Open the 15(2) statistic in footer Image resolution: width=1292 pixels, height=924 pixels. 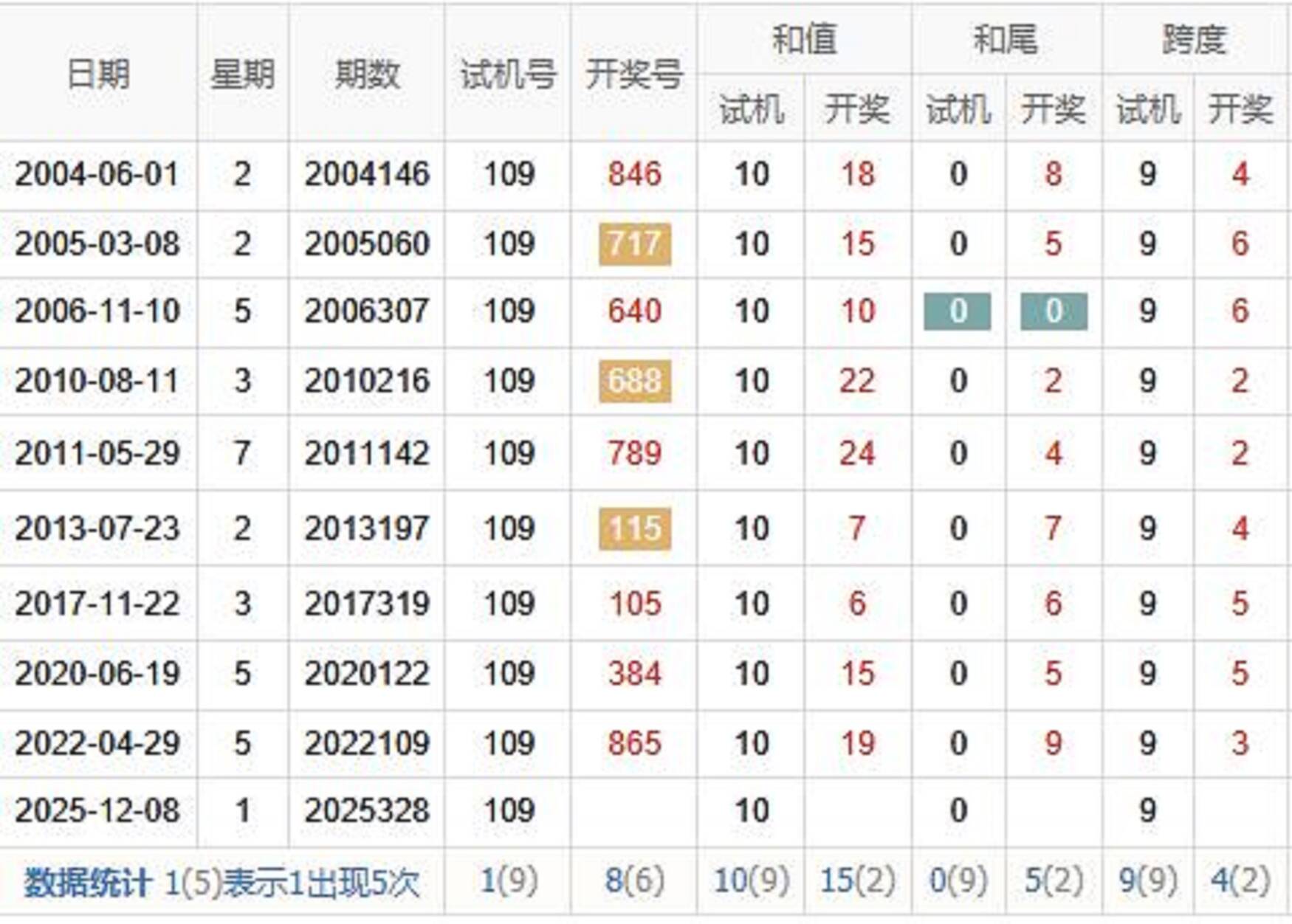(x=857, y=880)
